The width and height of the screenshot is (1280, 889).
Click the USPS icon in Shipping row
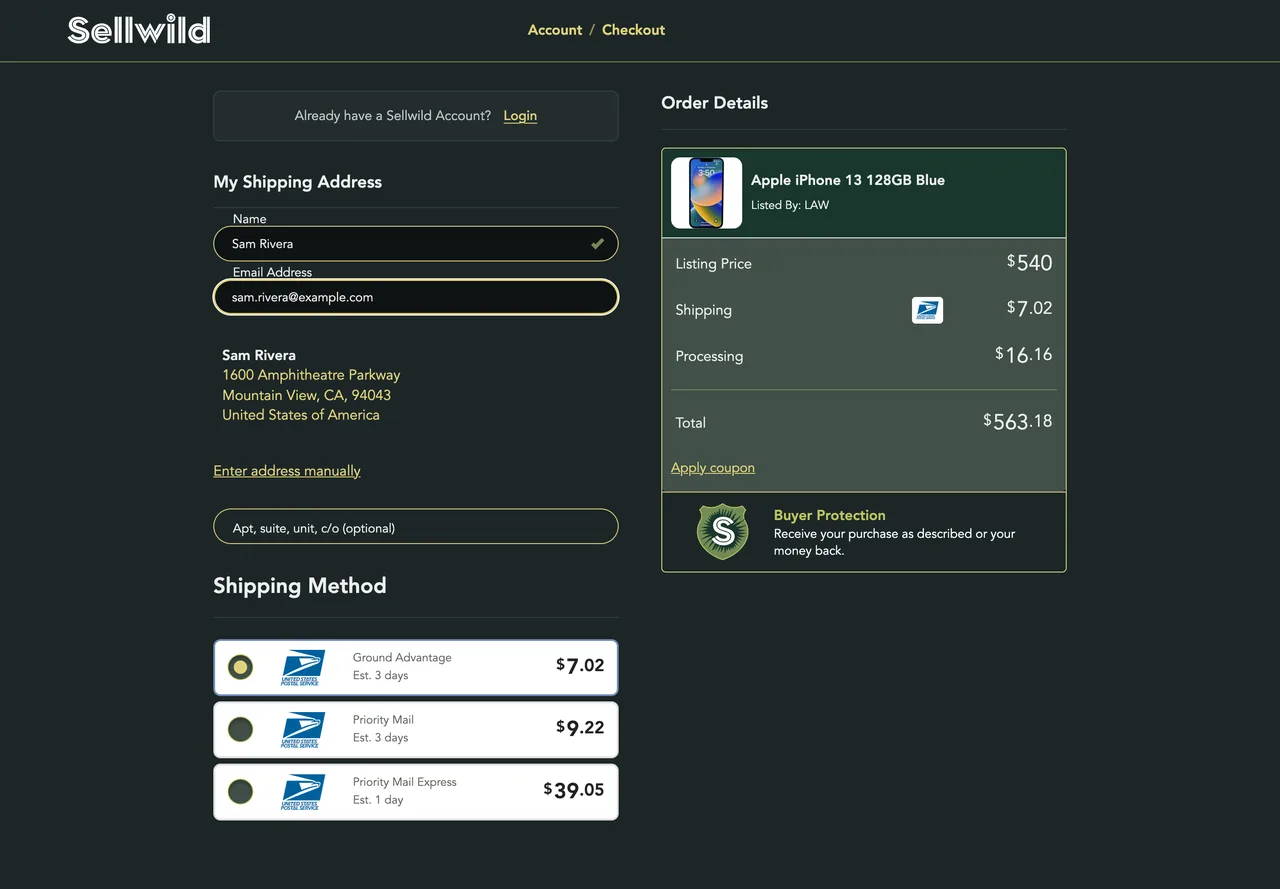[928, 310]
